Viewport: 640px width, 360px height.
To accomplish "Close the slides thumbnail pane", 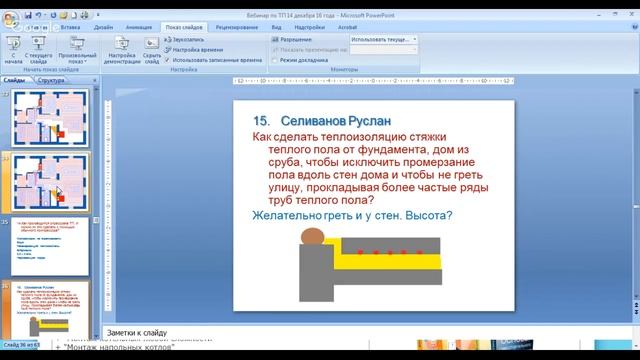I will click(x=95, y=80).
